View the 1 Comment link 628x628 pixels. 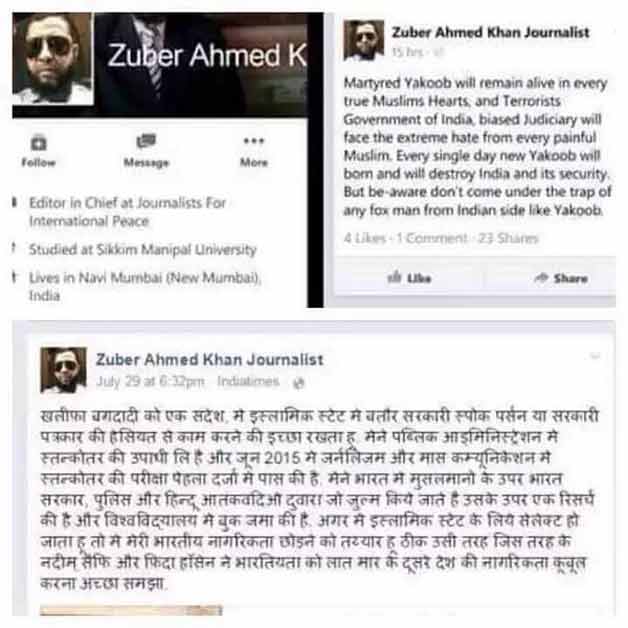point(432,238)
